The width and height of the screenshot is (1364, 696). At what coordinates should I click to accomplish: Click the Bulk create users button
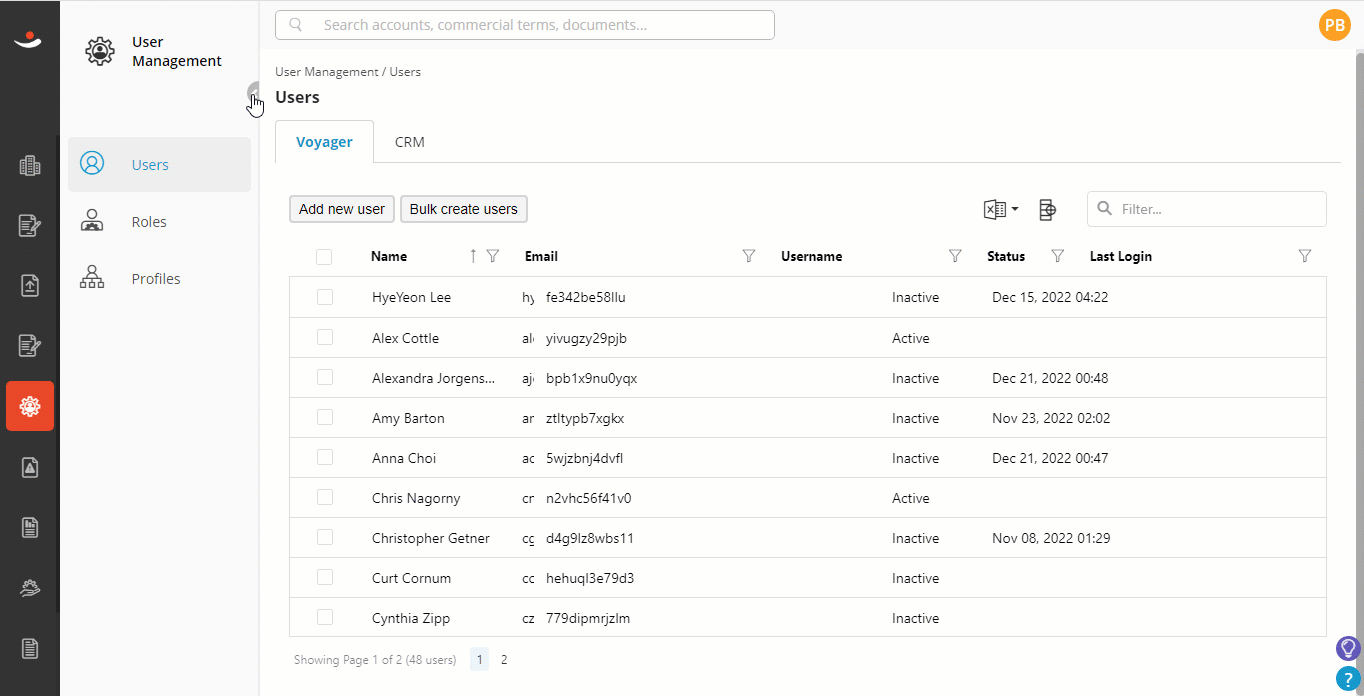(464, 209)
